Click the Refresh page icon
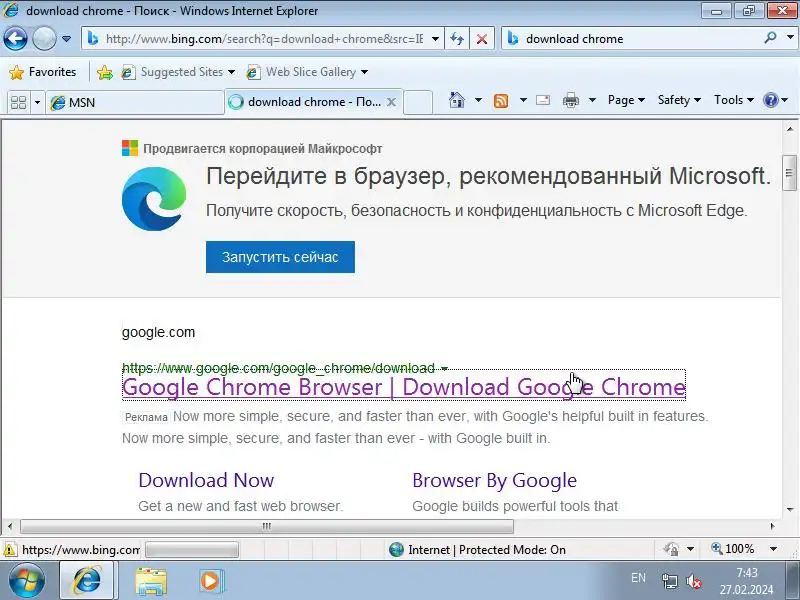This screenshot has height=600, width=800. tap(457, 39)
